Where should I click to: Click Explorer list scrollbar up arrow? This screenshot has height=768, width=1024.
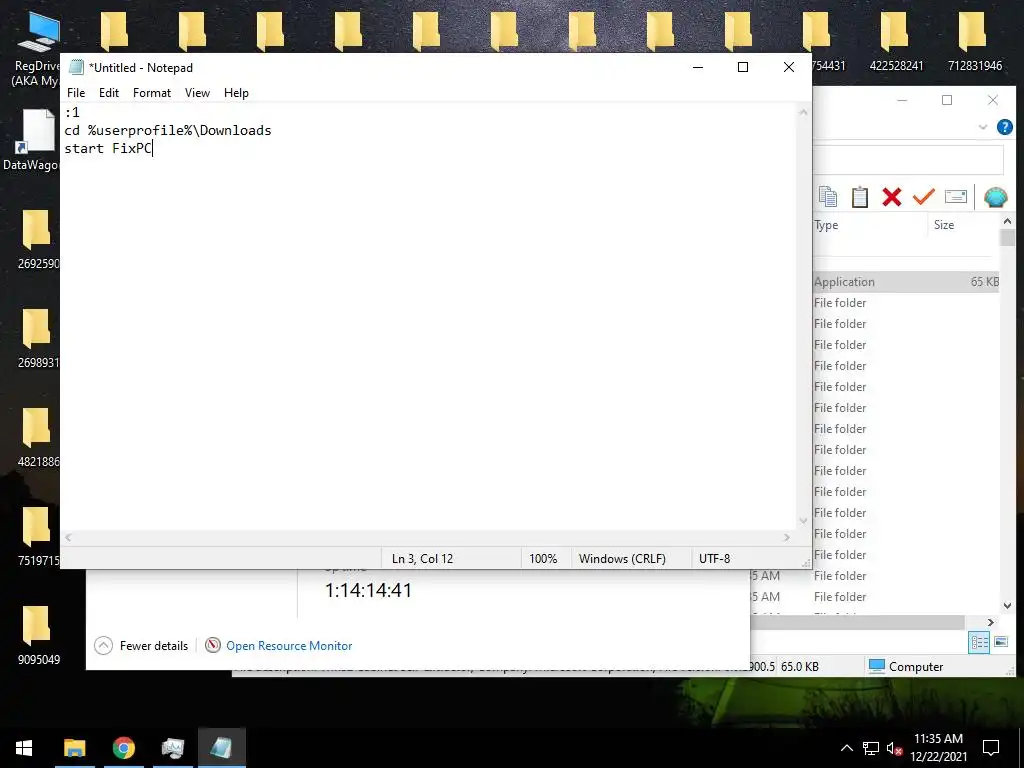1006,222
